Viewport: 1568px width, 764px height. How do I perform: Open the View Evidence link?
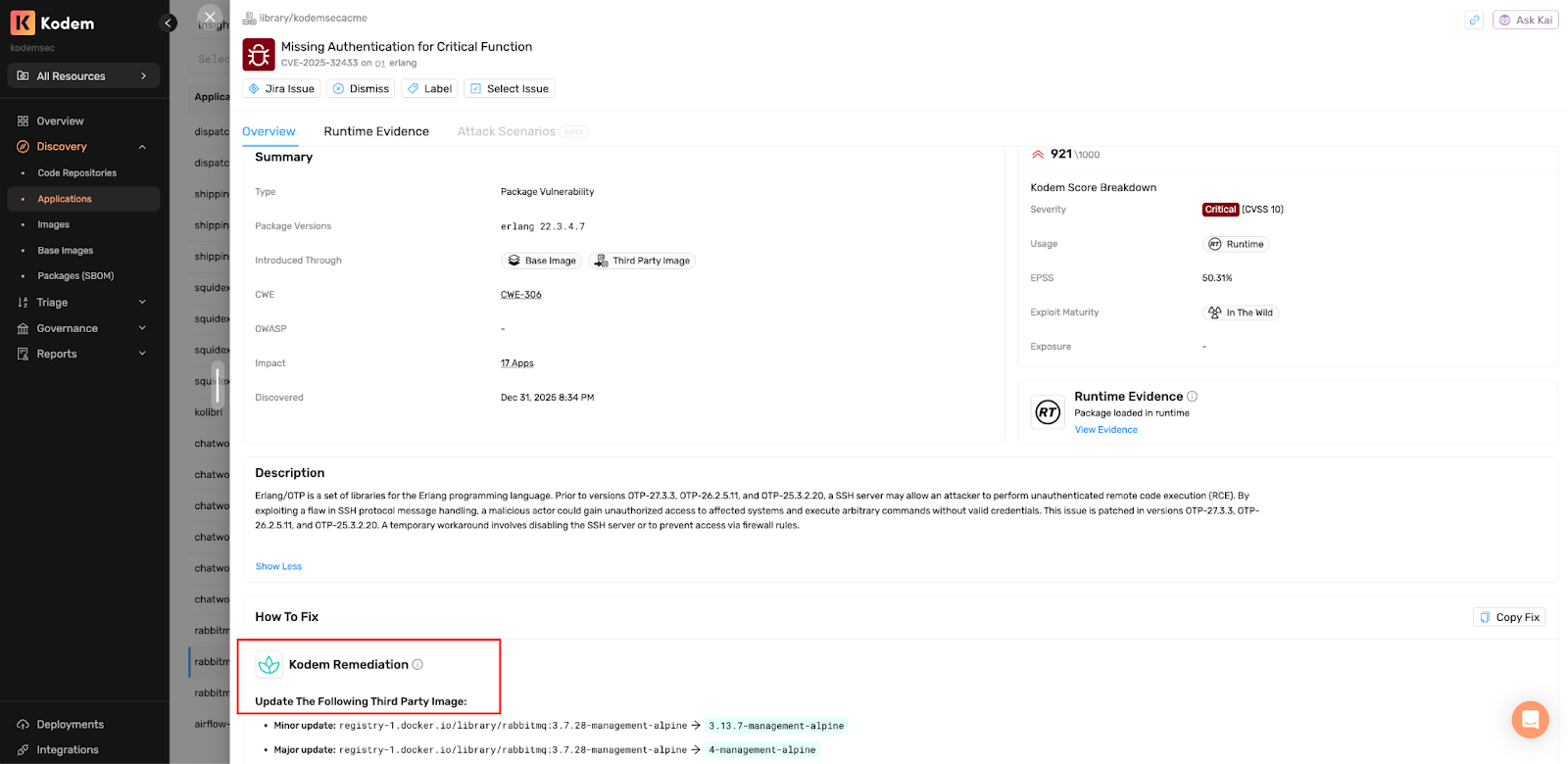pos(1105,430)
